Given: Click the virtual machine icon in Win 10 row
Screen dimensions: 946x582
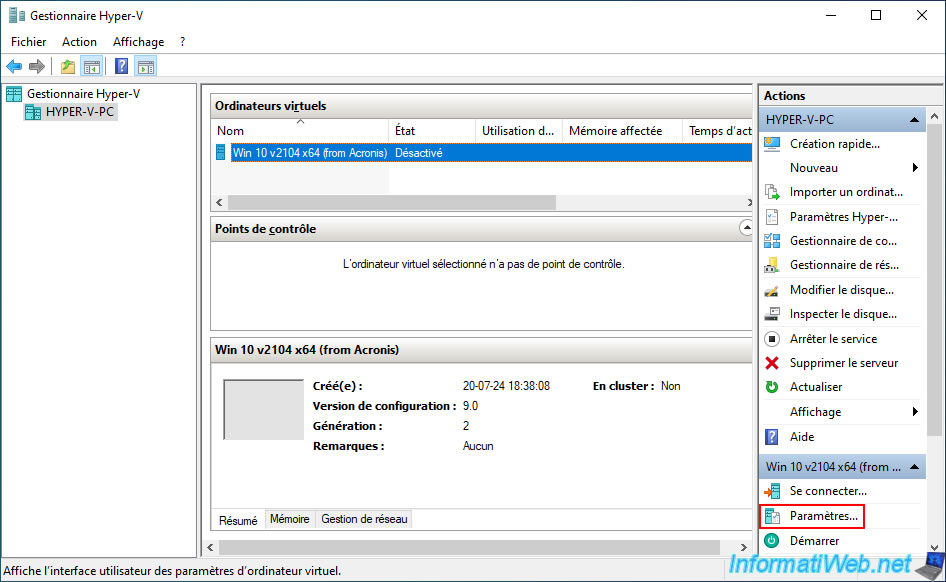Looking at the screenshot, I should pos(221,153).
